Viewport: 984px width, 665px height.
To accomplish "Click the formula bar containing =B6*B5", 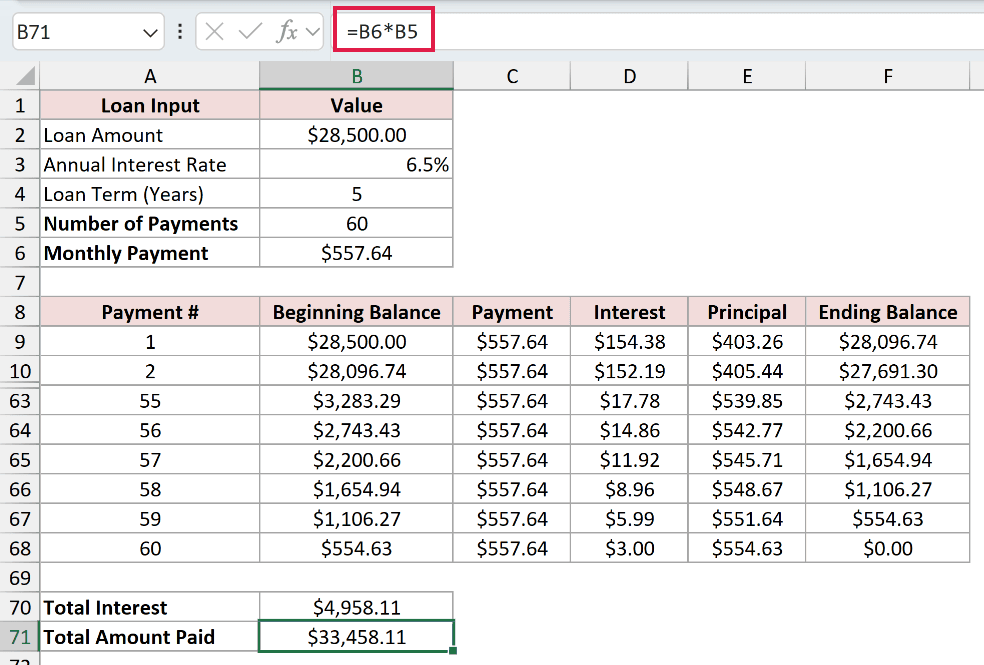I will click(x=659, y=31).
